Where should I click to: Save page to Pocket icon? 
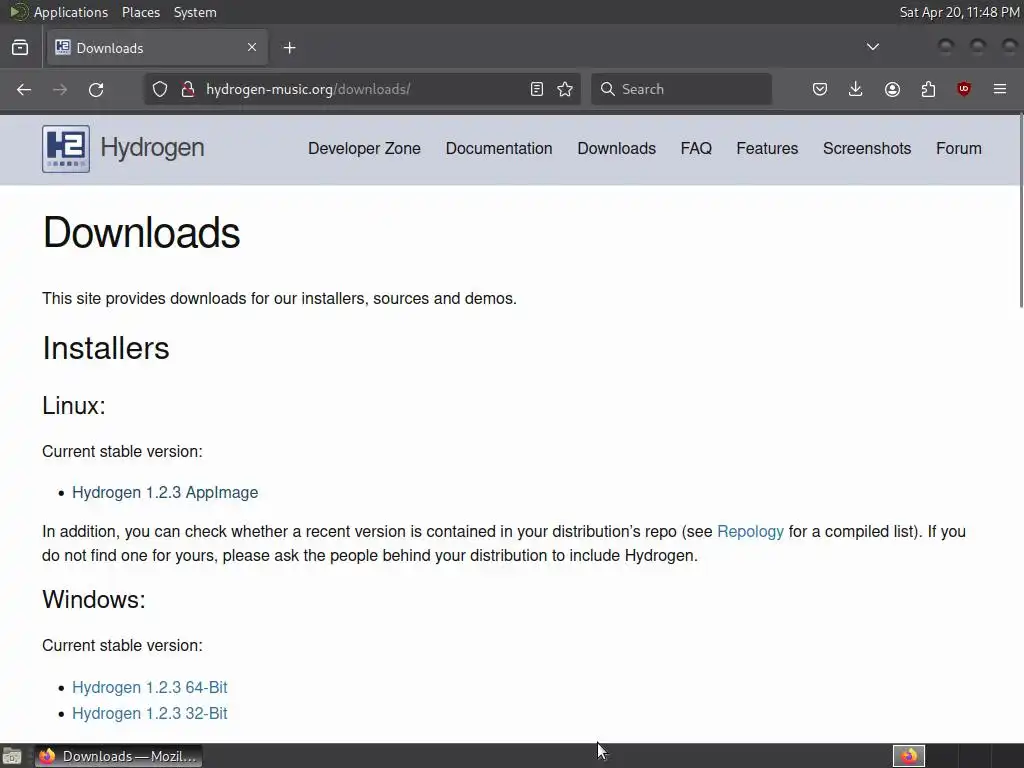[x=820, y=89]
